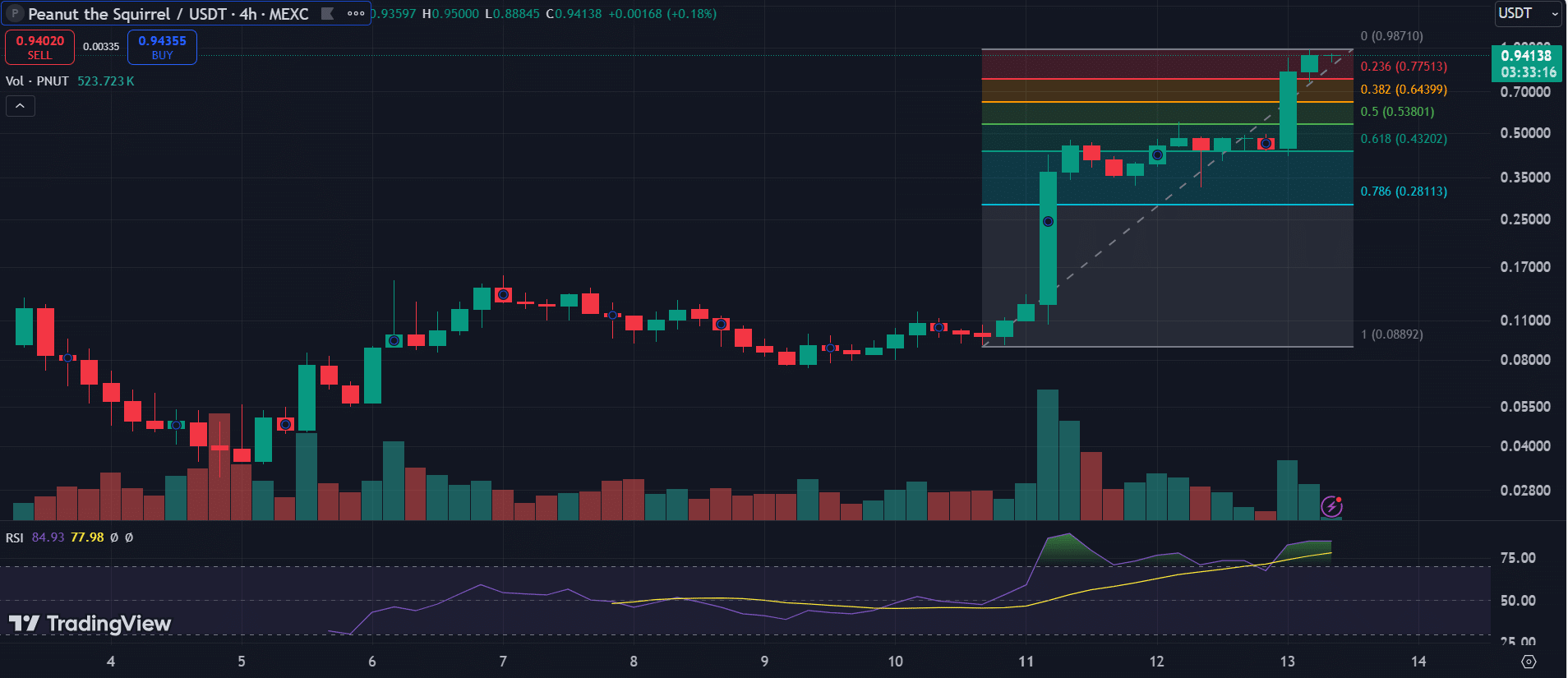Click price axis label 0.70000
This screenshot has height=678, width=1568.
pos(1525,92)
